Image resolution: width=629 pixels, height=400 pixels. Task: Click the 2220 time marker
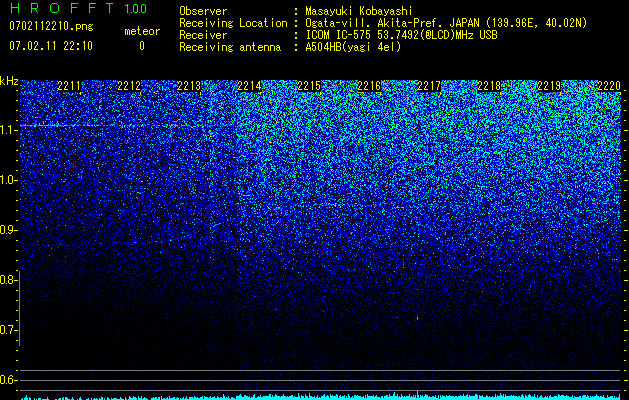tap(609, 86)
